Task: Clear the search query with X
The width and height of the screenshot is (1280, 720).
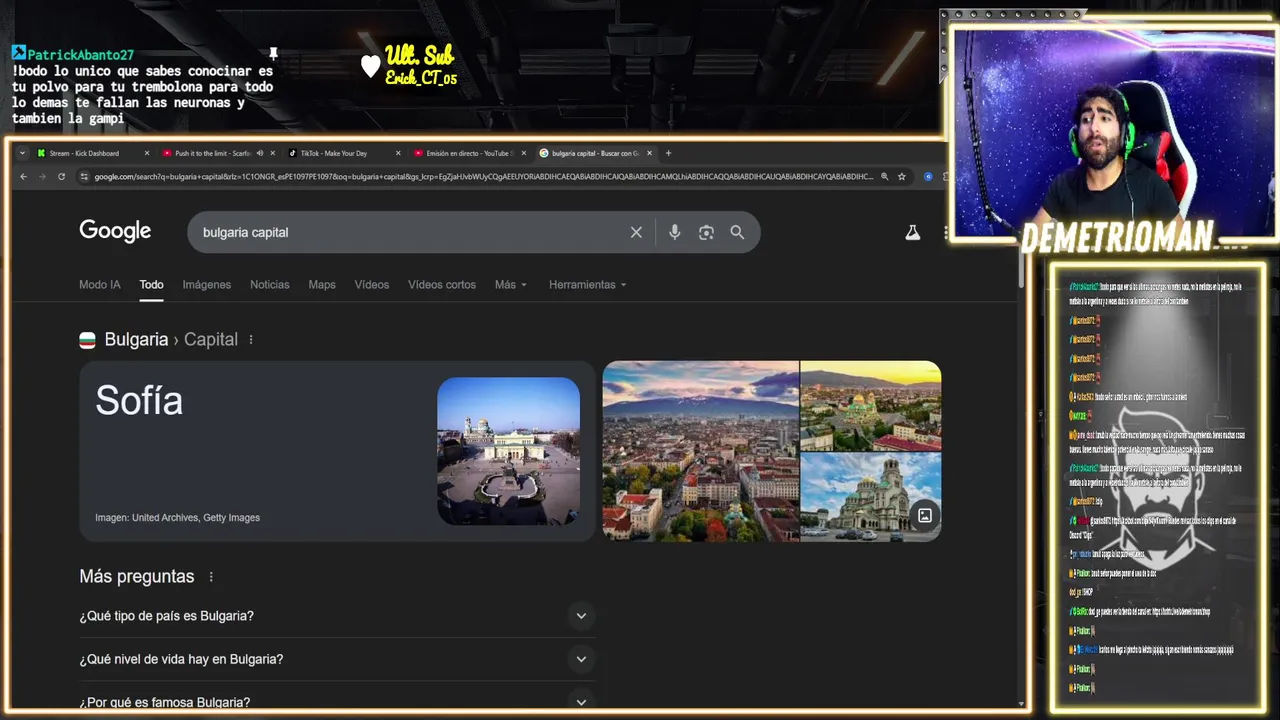Action: pyautogui.click(x=636, y=232)
